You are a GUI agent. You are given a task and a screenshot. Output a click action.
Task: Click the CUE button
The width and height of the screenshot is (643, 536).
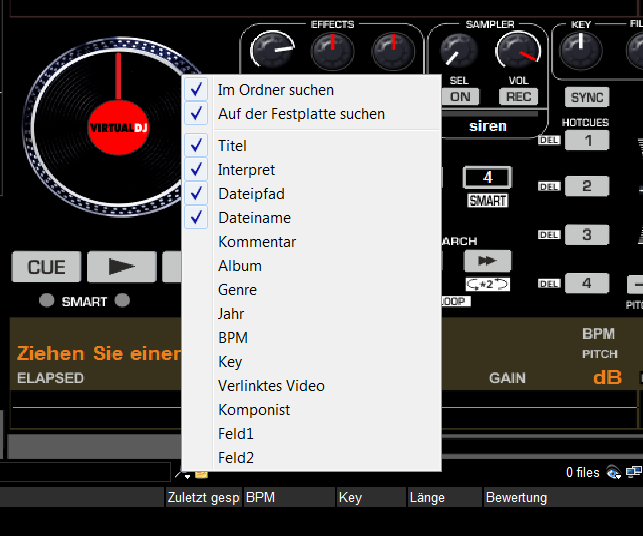(x=46, y=267)
